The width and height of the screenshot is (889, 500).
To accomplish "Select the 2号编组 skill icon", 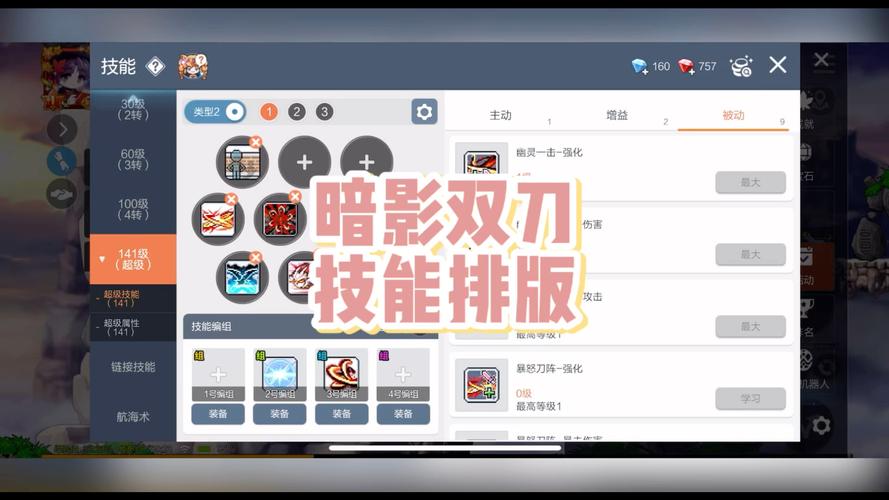I will (280, 374).
